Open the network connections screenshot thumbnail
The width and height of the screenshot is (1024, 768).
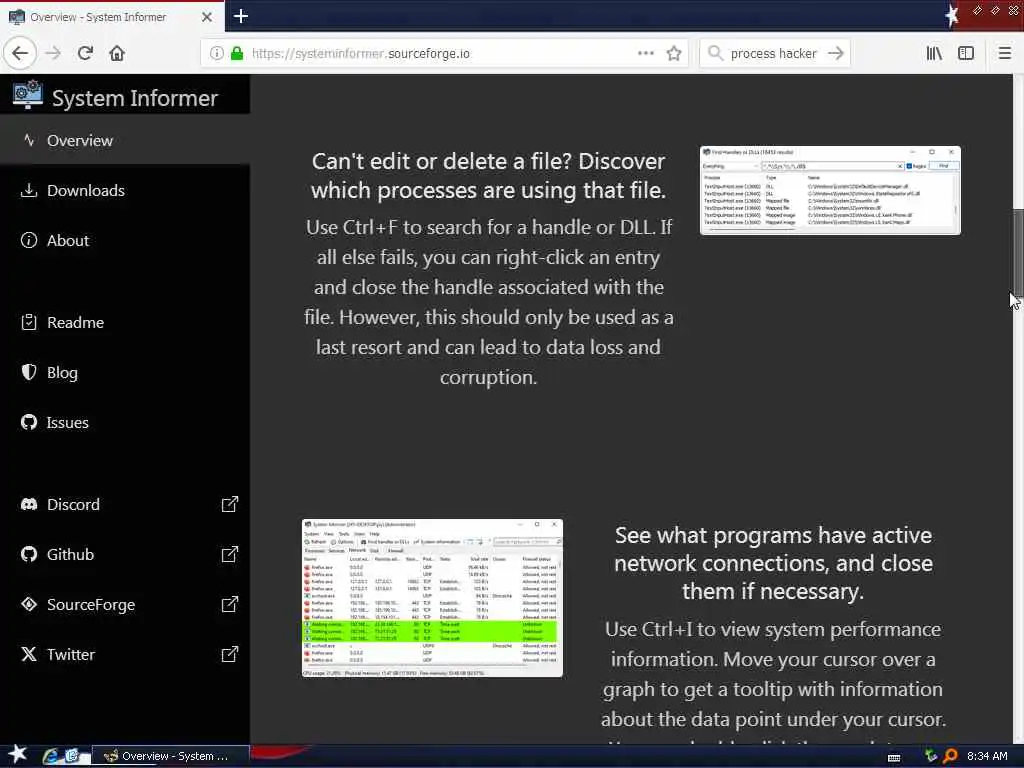click(x=432, y=598)
